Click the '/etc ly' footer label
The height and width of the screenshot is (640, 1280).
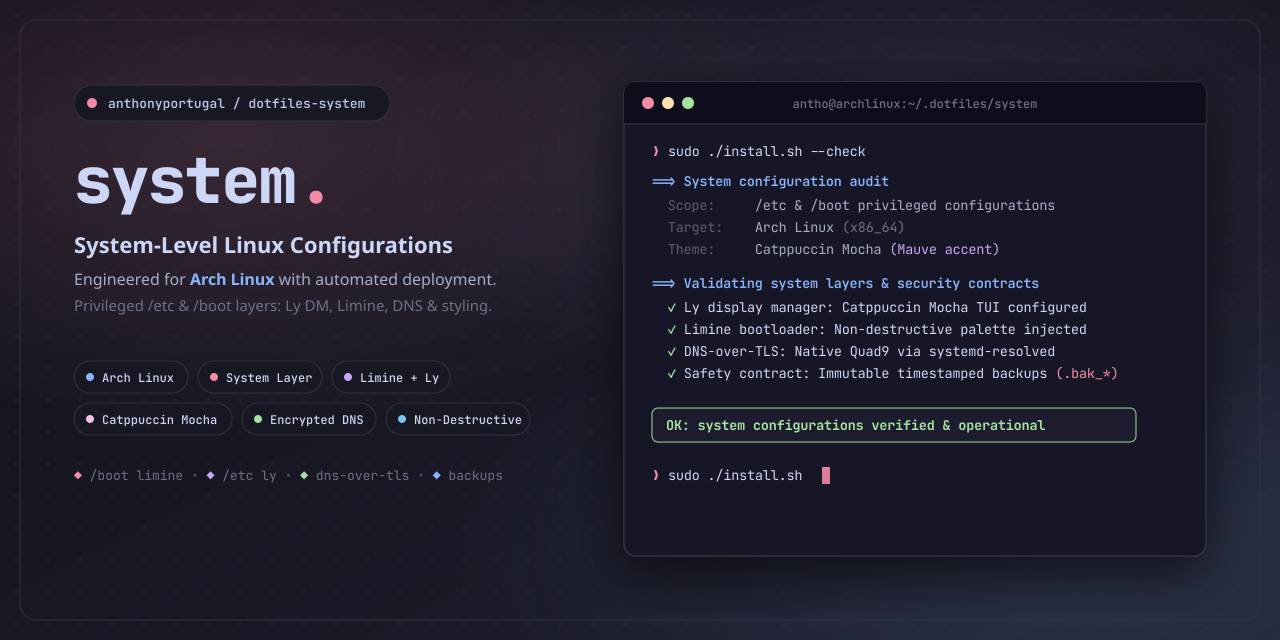(x=249, y=476)
